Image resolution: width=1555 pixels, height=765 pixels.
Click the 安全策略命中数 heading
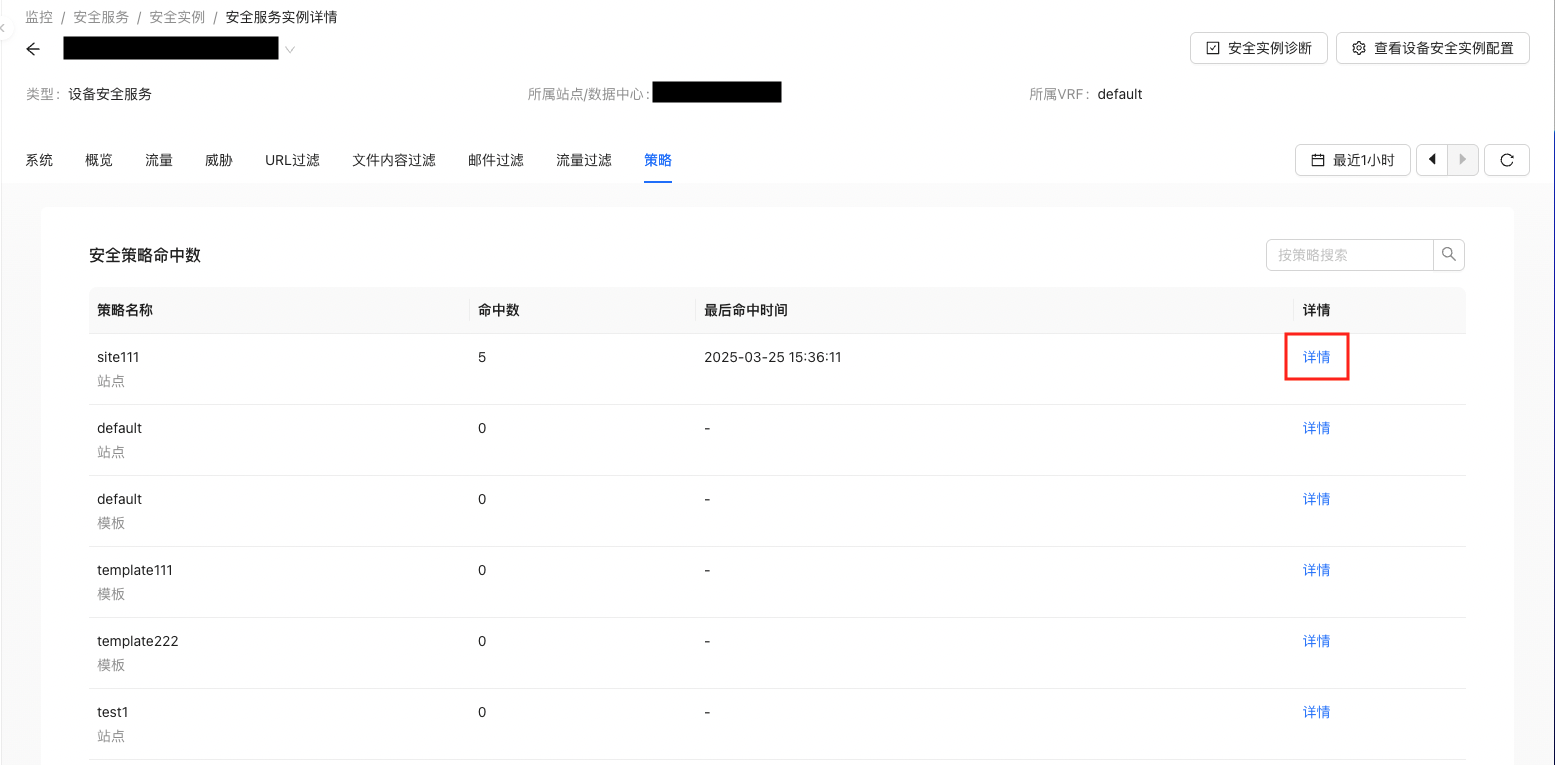point(145,255)
